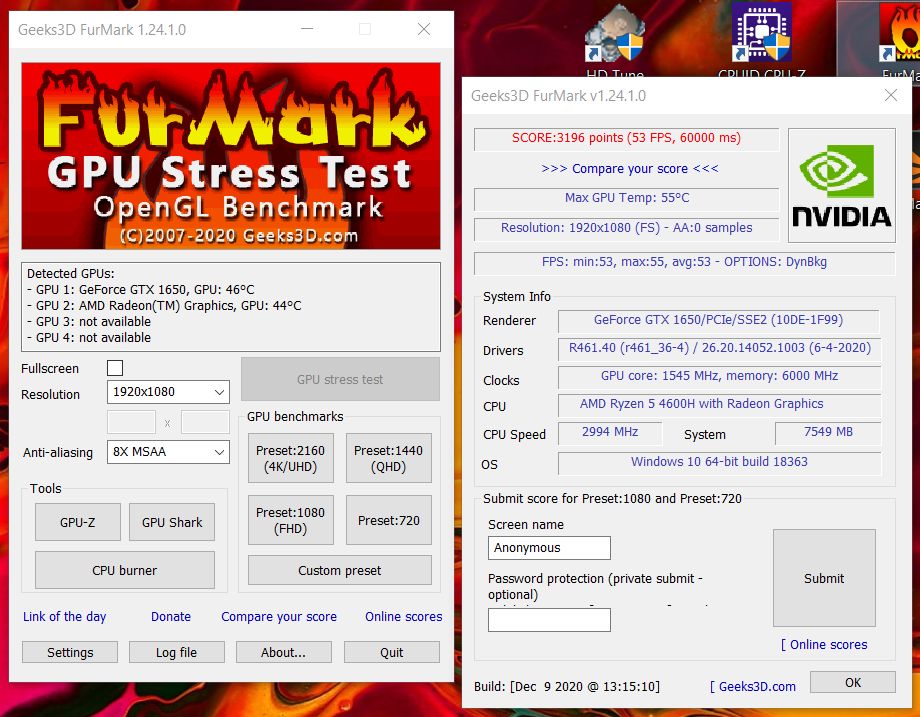
Task: Click the Max GPU Temp: 55°C text
Action: pyautogui.click(x=627, y=198)
